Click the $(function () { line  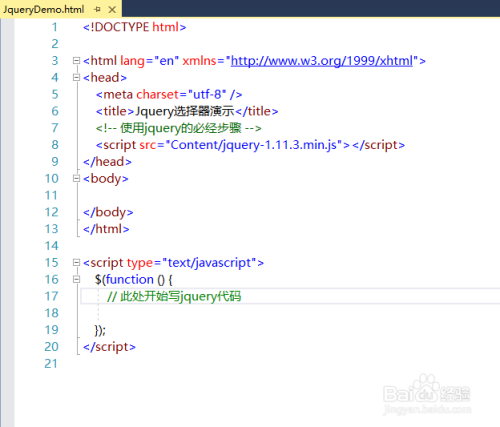click(133, 279)
